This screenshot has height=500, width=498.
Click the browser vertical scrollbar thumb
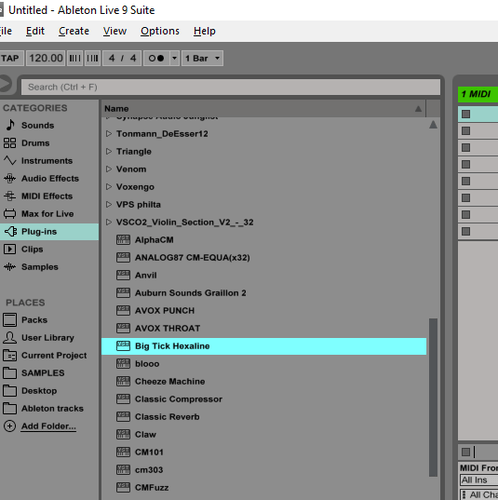pyautogui.click(x=433, y=397)
